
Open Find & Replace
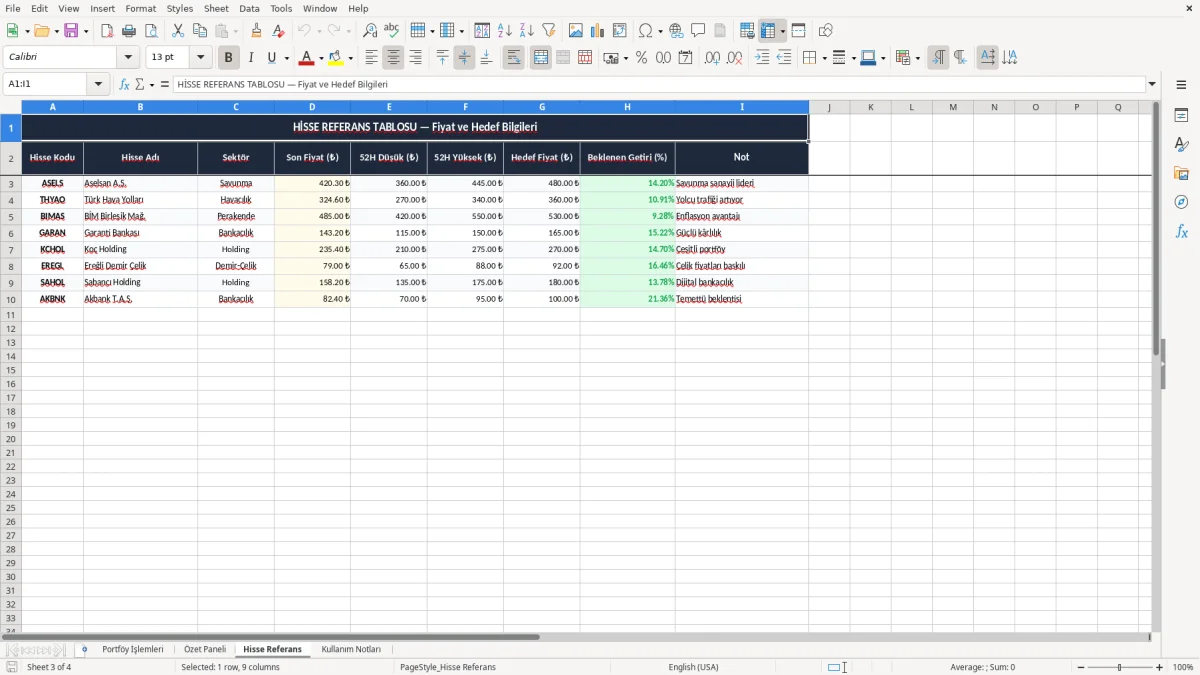370,31
